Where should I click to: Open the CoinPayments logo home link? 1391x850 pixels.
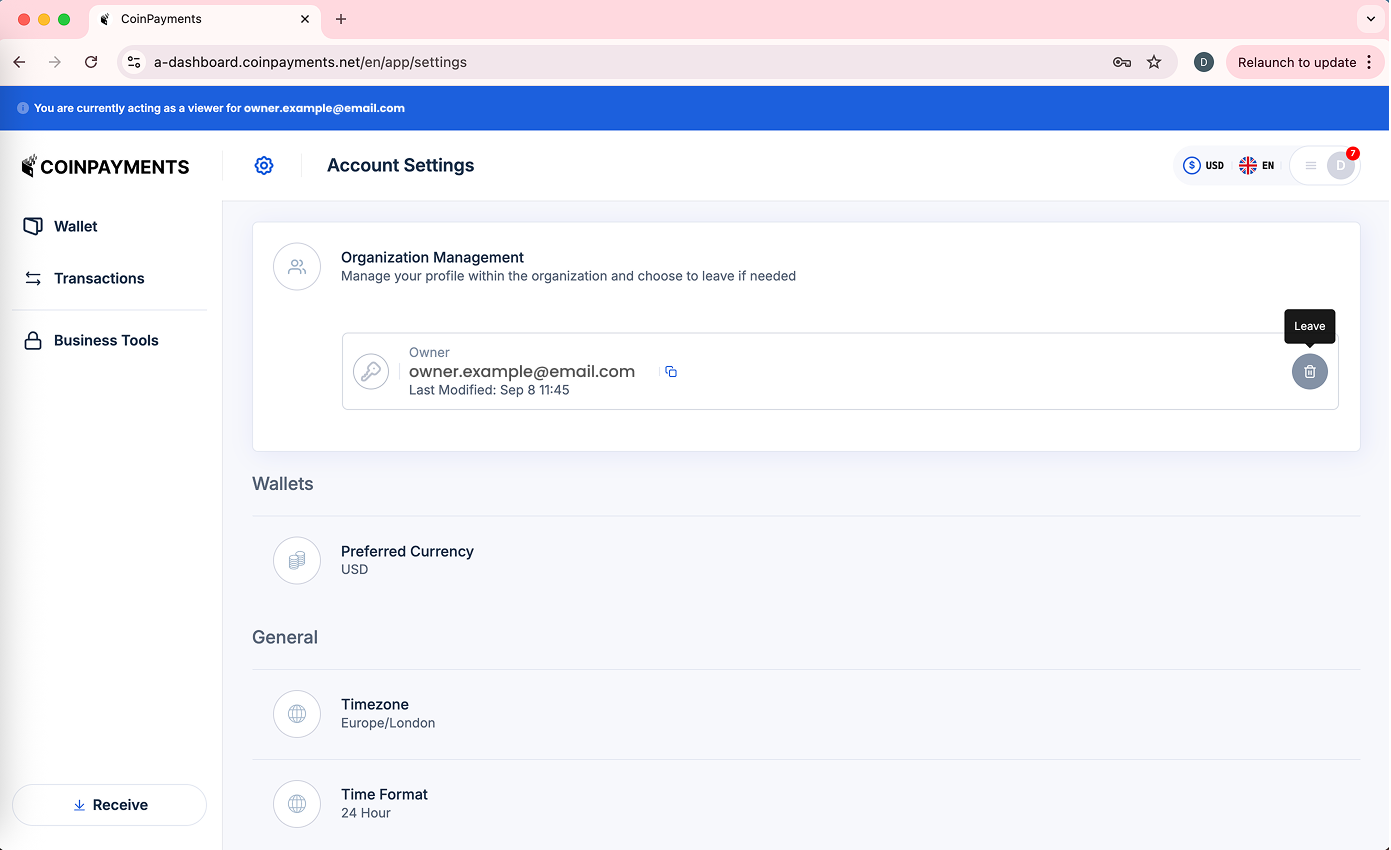[x=106, y=167]
